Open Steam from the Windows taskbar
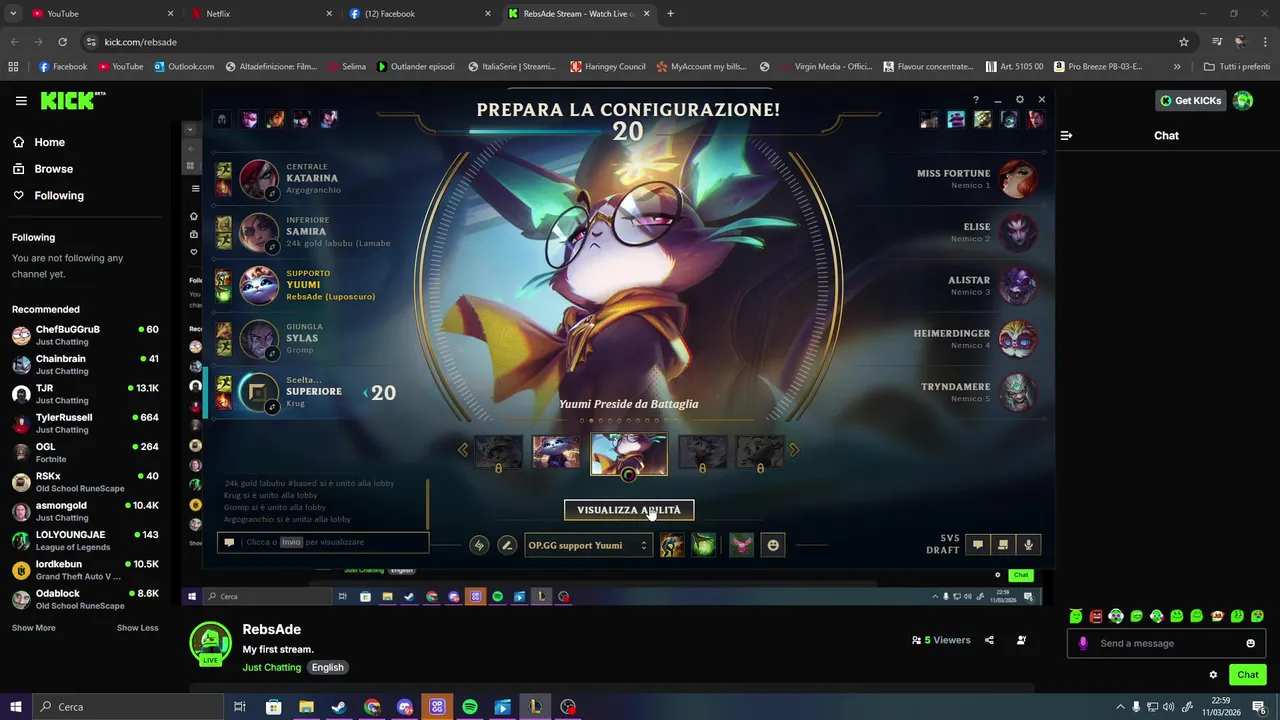The height and width of the screenshot is (720, 1280). click(339, 707)
